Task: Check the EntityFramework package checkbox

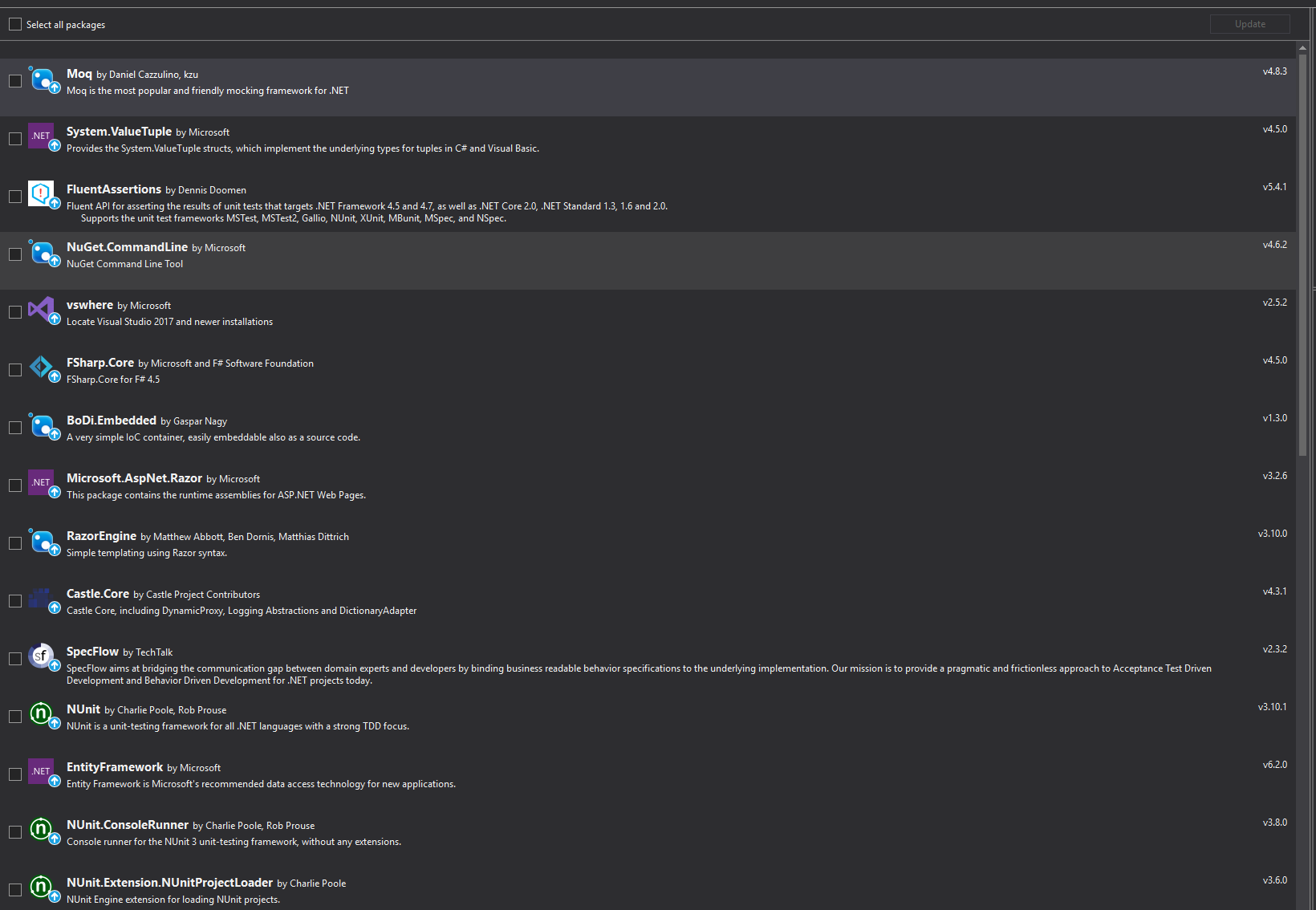Action: click(15, 774)
